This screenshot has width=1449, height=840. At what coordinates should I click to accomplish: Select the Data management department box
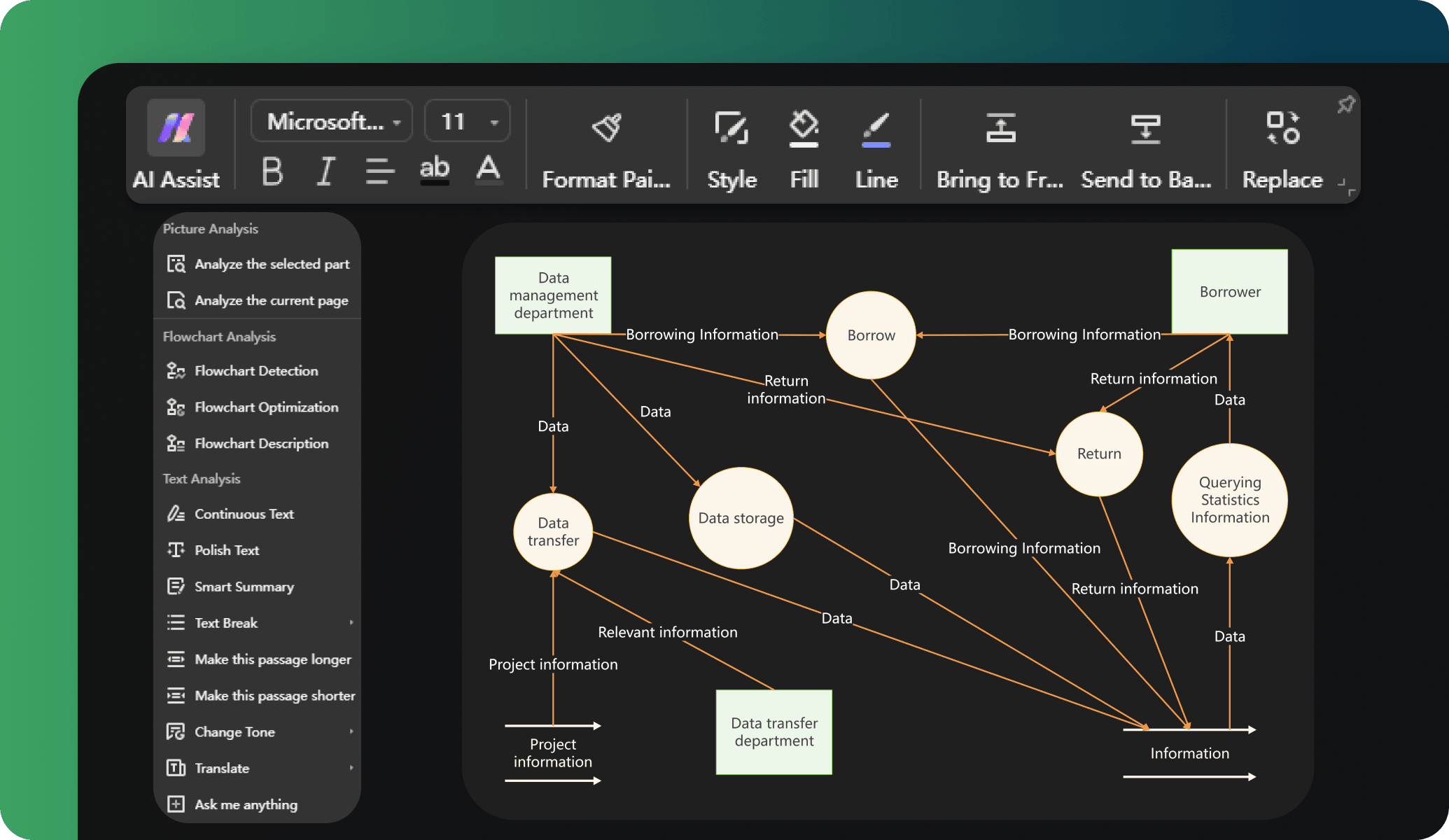point(553,295)
